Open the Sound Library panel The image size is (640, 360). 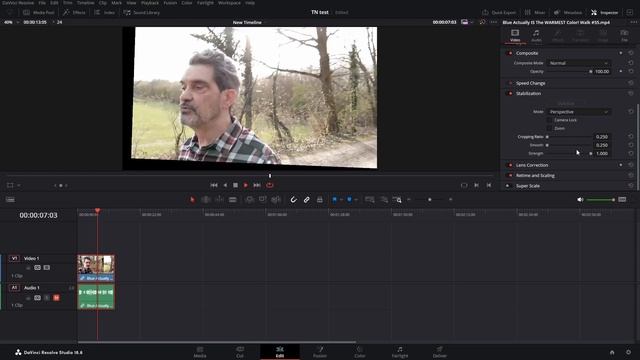[x=141, y=13]
